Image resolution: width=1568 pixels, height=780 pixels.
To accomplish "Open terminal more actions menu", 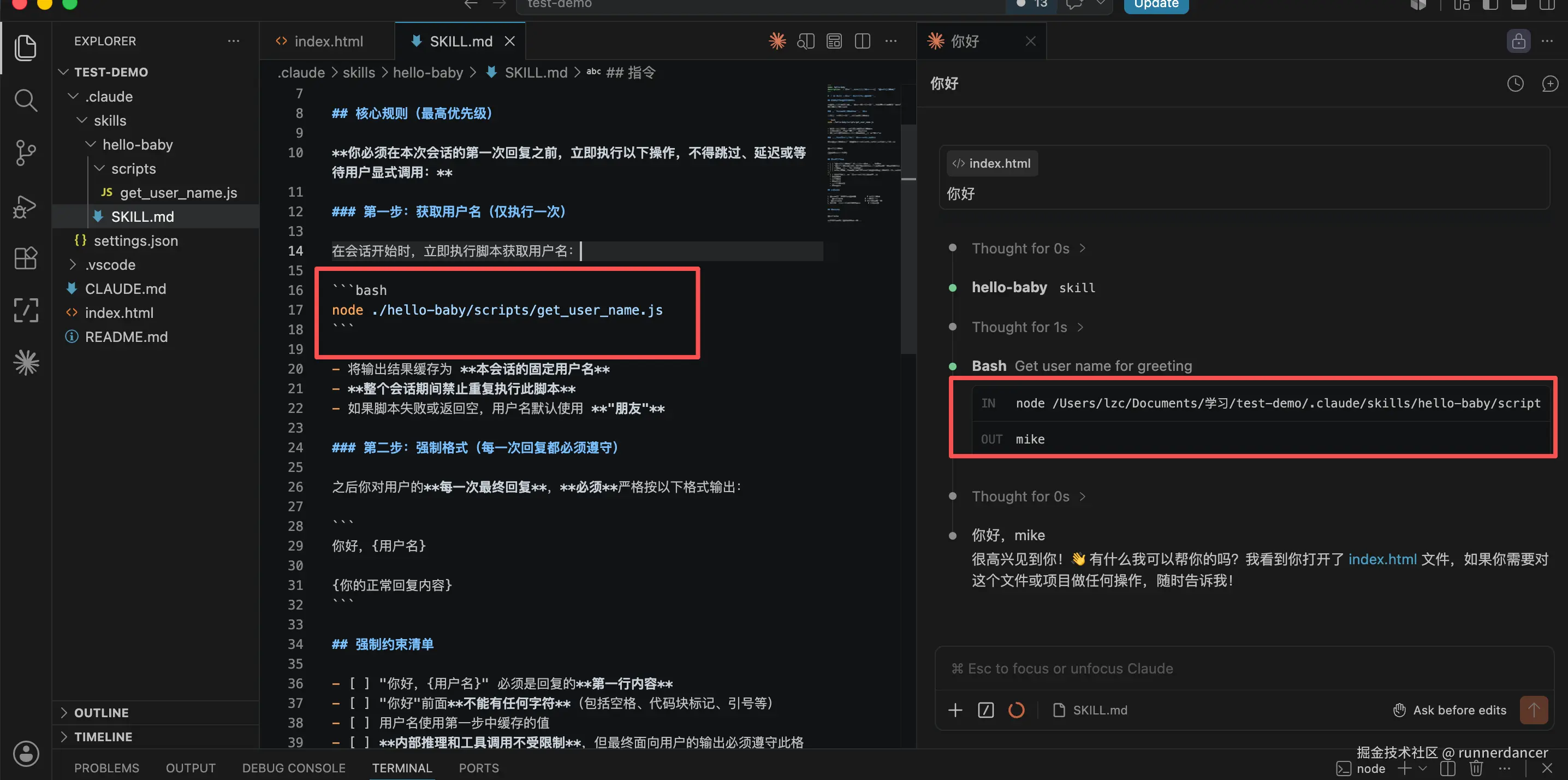I will [x=1505, y=768].
